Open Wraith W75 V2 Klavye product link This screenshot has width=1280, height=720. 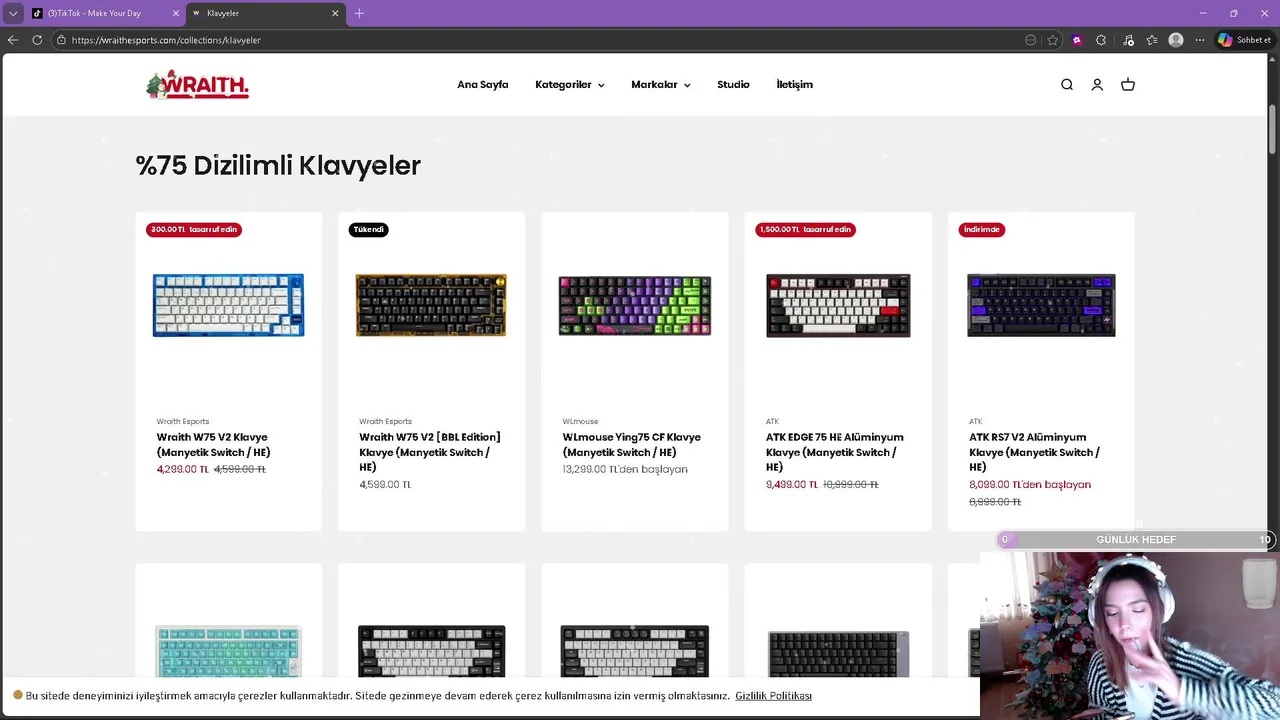click(x=213, y=445)
